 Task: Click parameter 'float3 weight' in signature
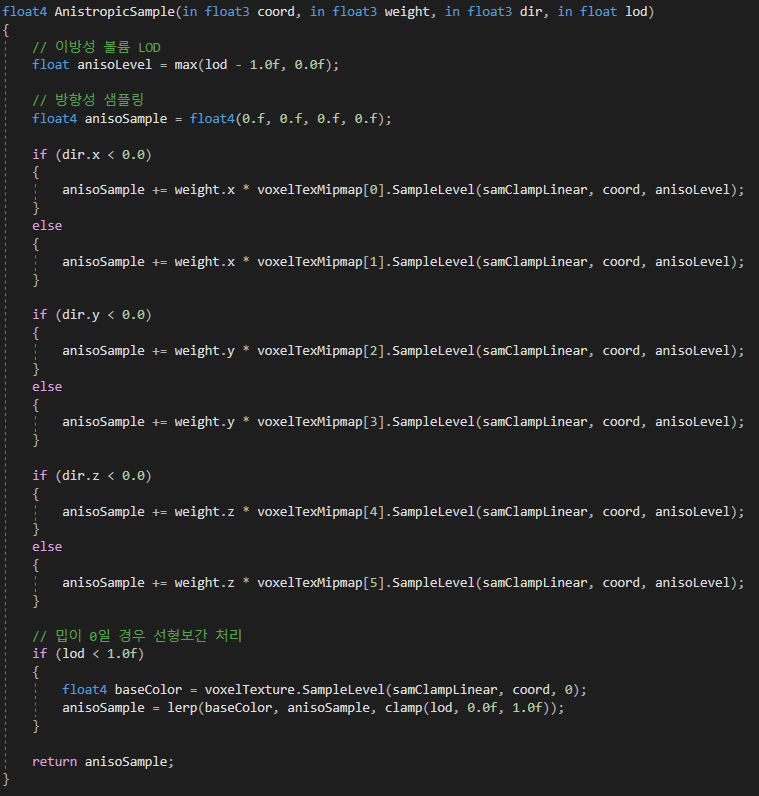(x=381, y=12)
